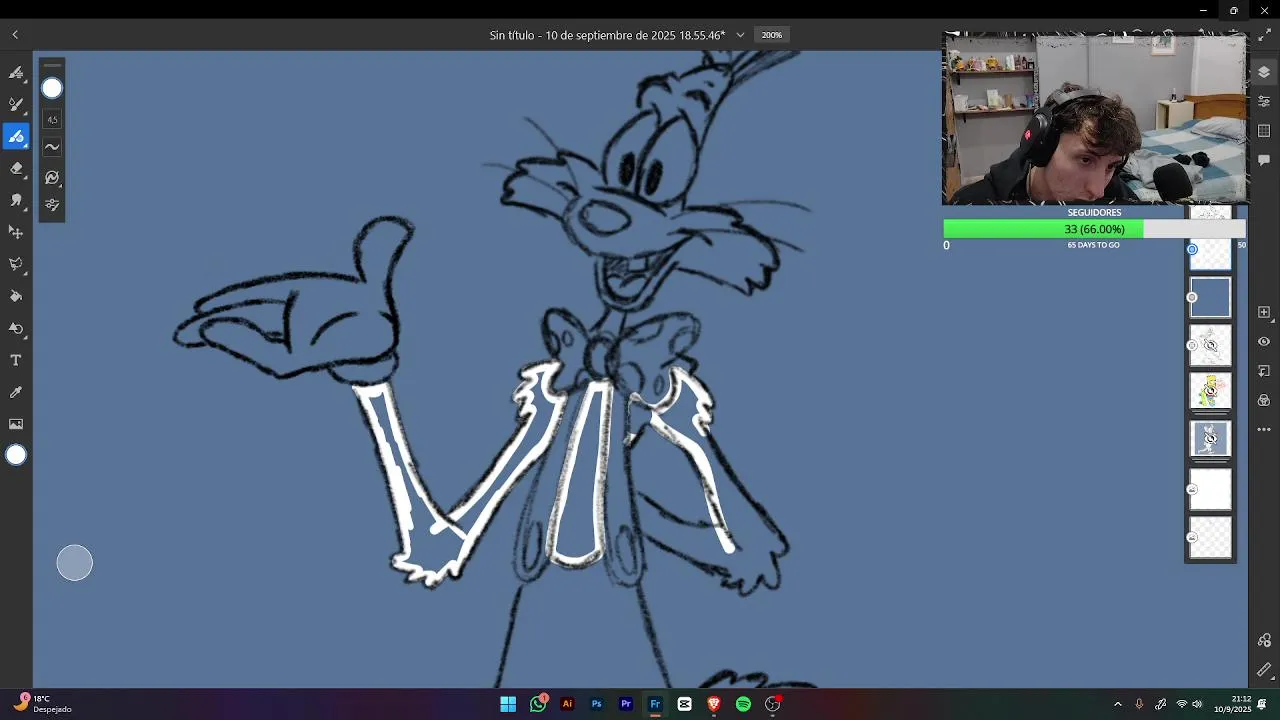
Task: Select the Text tool
Action: point(16,360)
